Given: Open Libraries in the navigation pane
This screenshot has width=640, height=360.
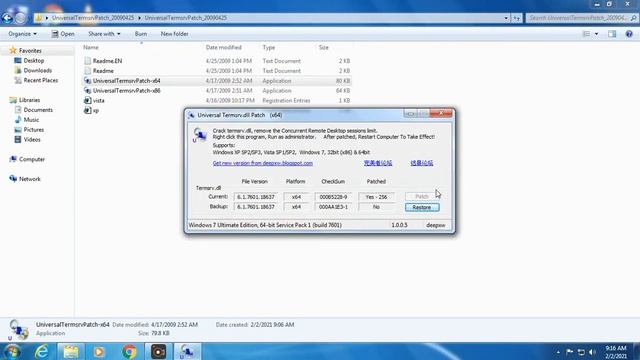Looking at the screenshot, I should pos(29,100).
